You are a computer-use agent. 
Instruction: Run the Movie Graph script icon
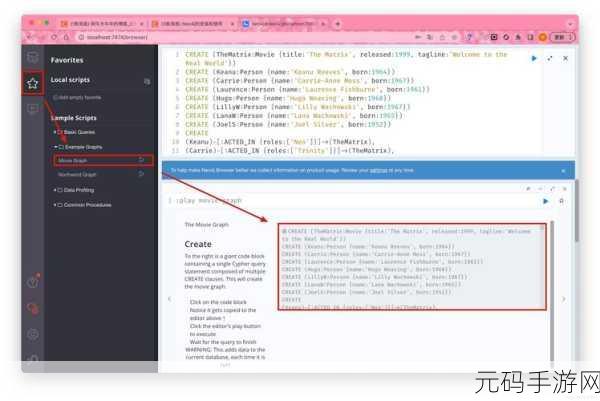[141, 160]
